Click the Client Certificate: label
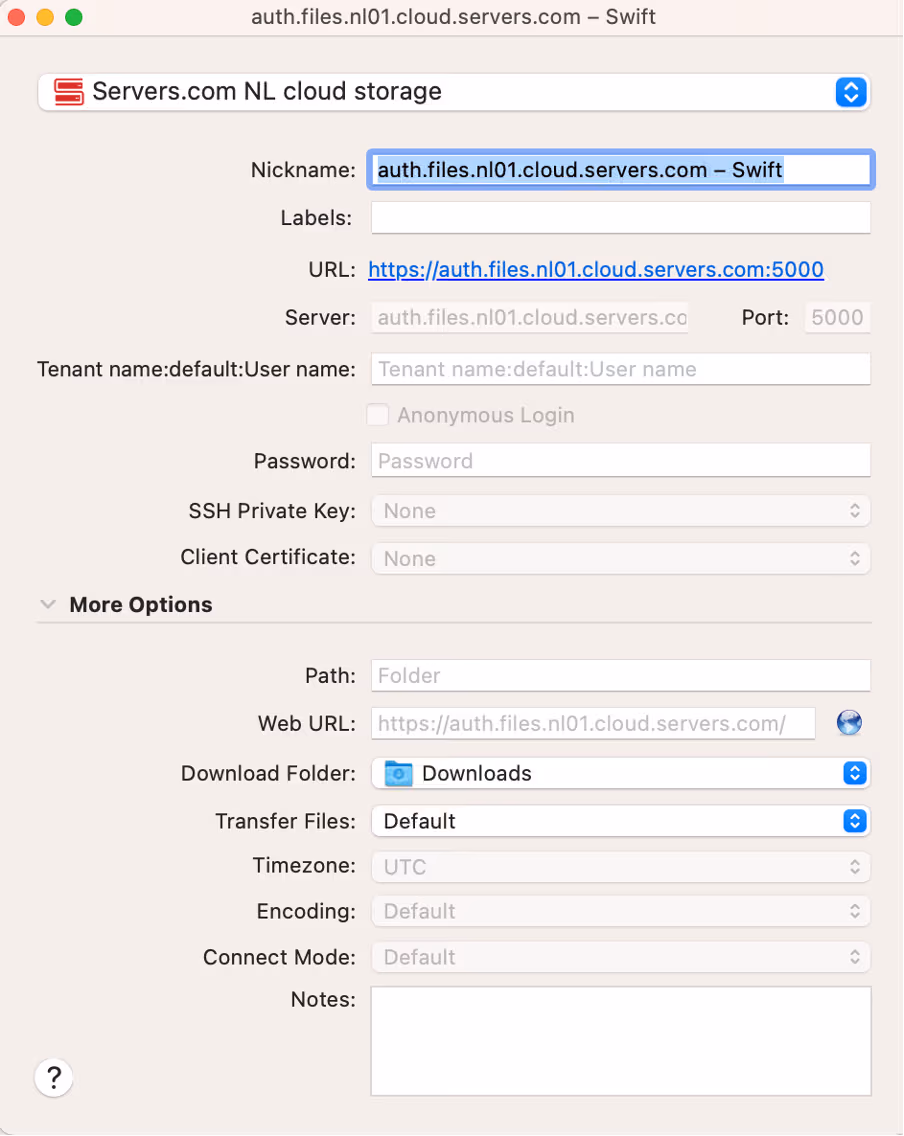 pos(268,556)
